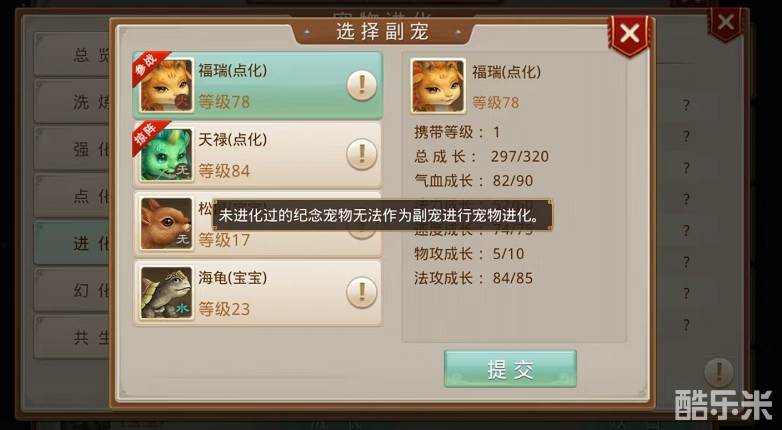Open the 强化 side tab
The image size is (782, 430).
[73, 149]
